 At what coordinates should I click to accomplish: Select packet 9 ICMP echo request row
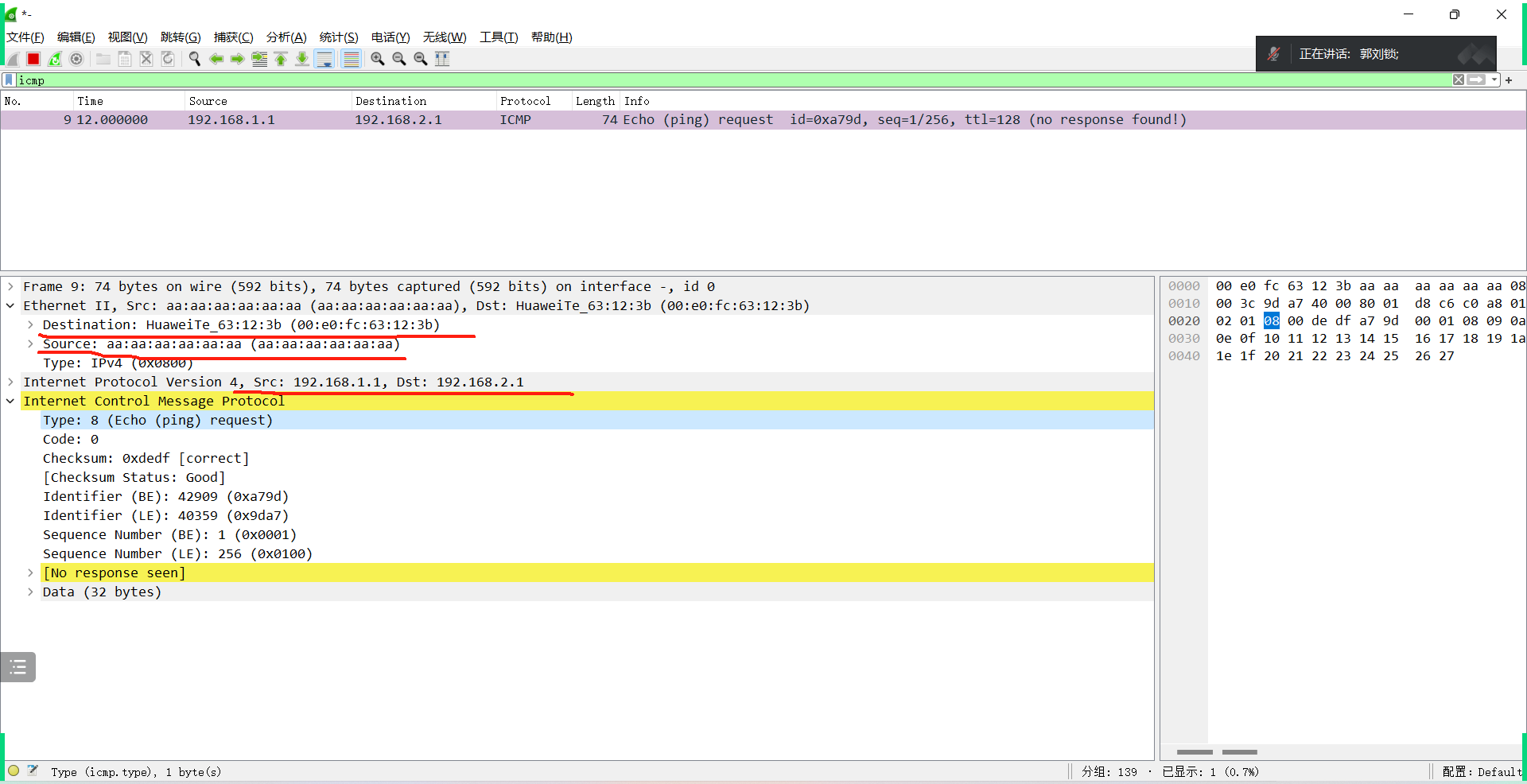pos(763,119)
